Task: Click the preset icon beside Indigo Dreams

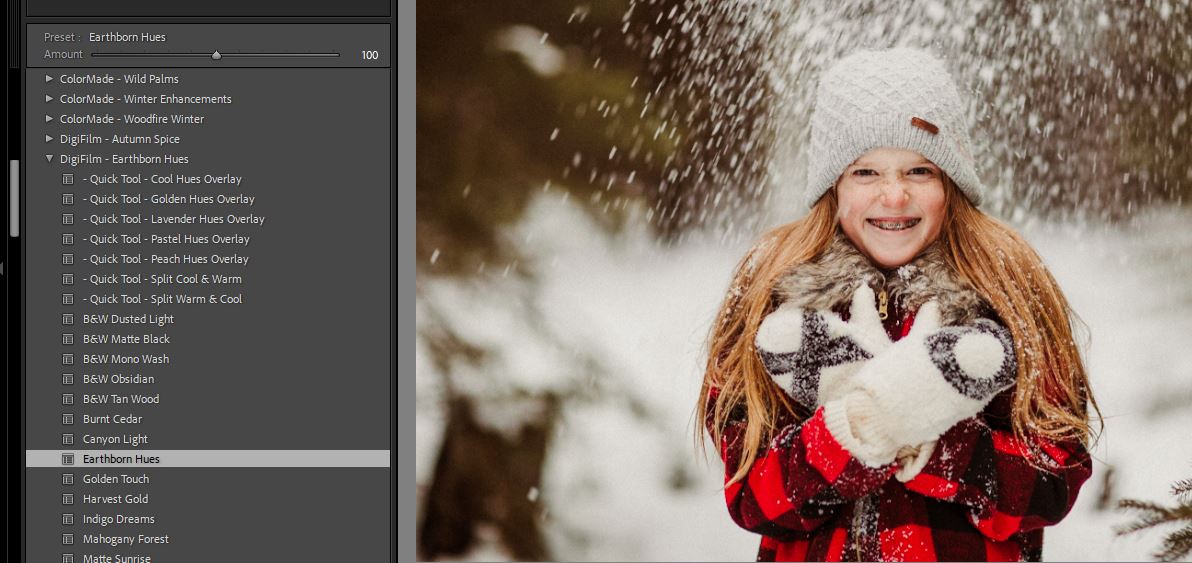Action: tap(68, 519)
